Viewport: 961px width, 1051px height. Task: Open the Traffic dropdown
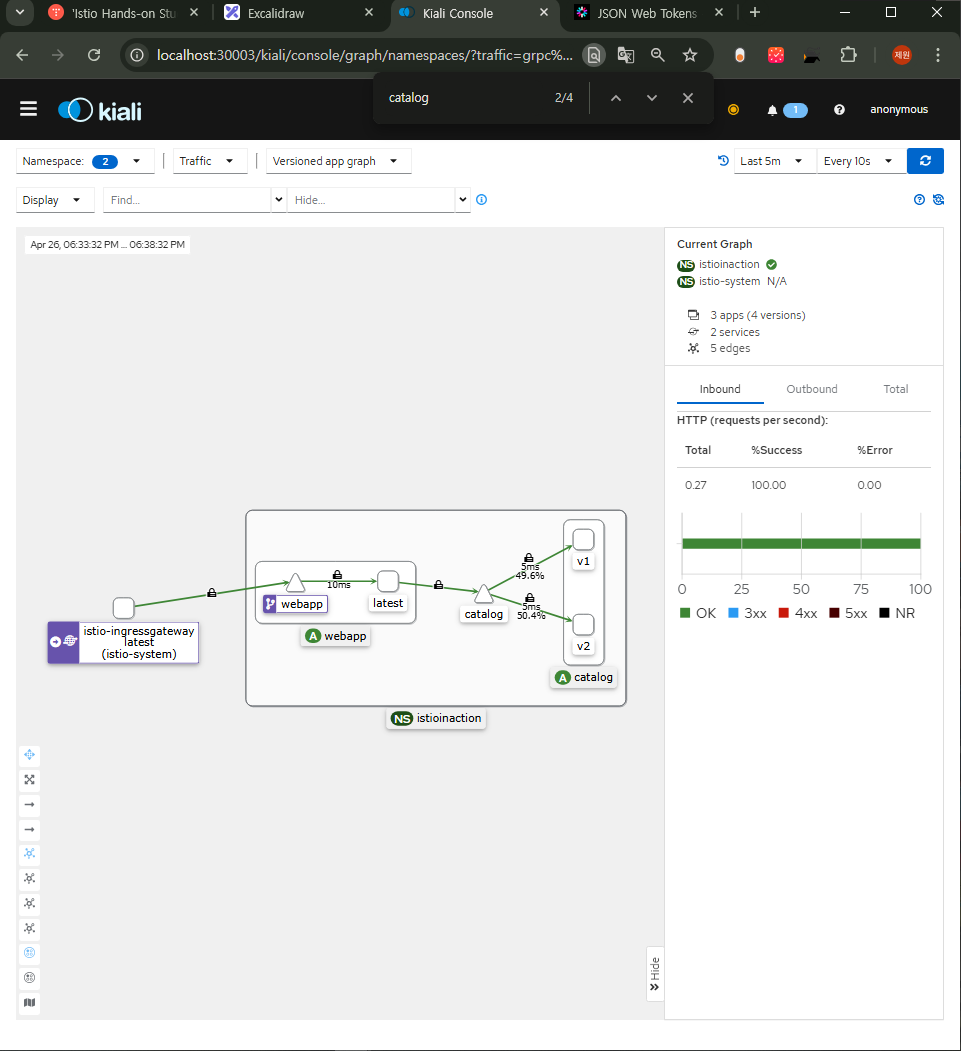[210, 161]
